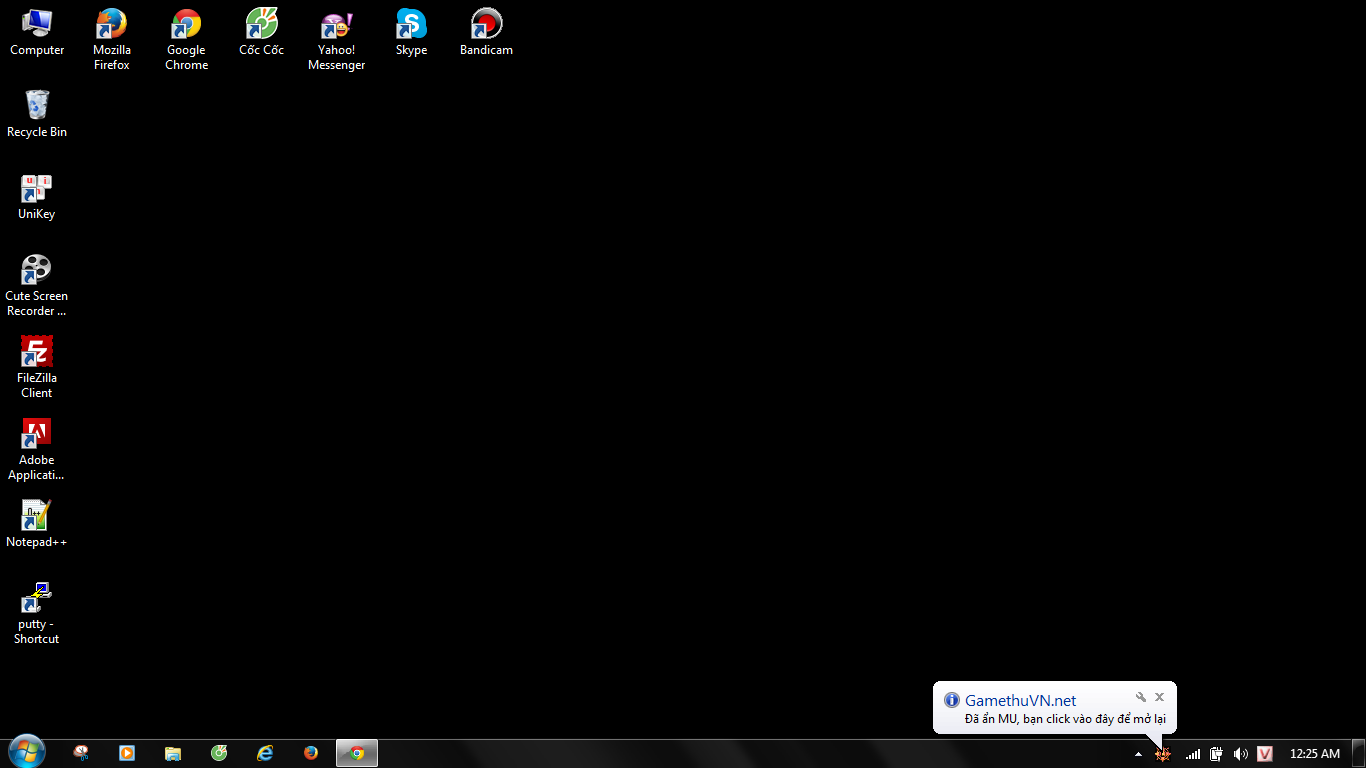Switch to the Chrome taskbar window

click(x=357, y=753)
